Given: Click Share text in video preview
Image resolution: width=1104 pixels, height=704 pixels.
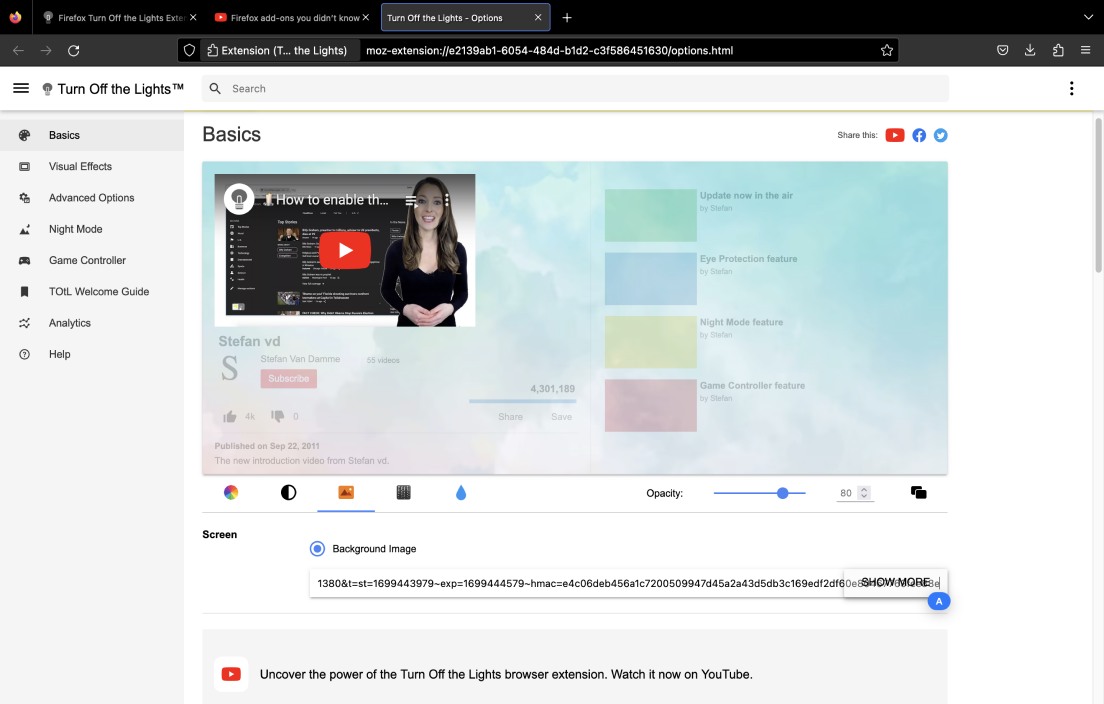Looking at the screenshot, I should (510, 417).
